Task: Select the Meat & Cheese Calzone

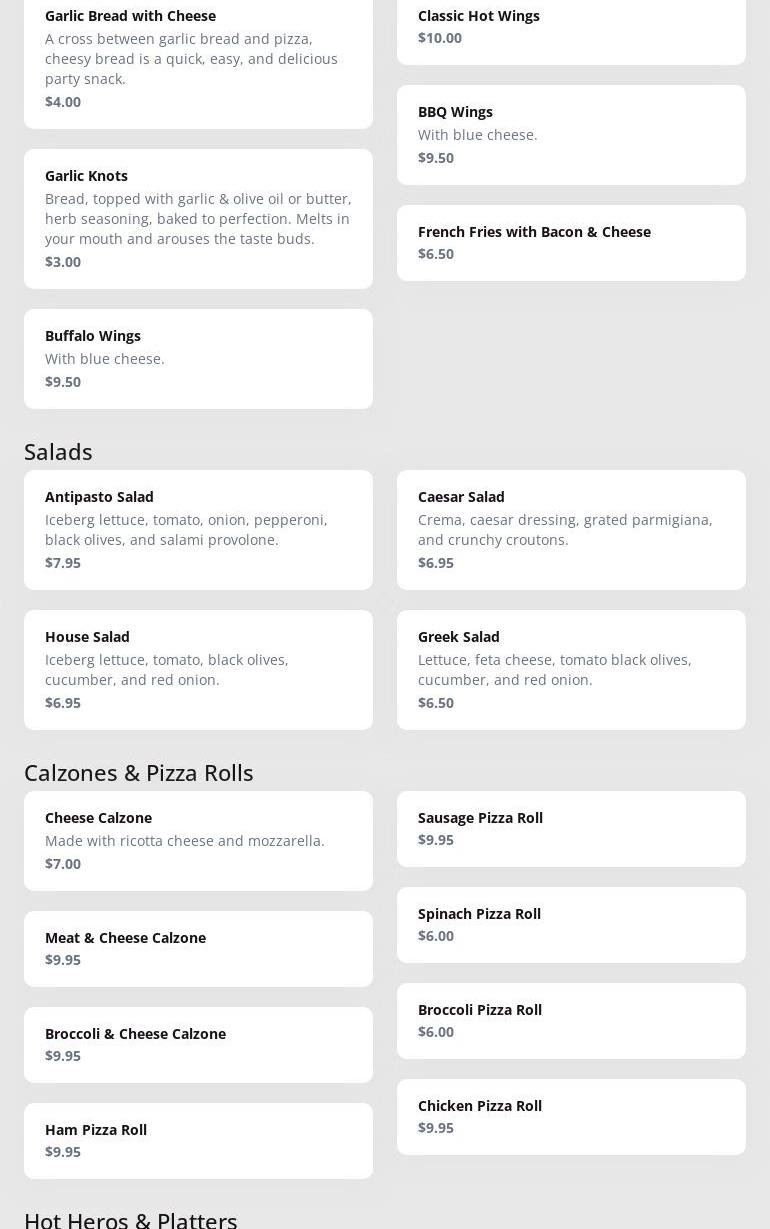Action: (198, 948)
